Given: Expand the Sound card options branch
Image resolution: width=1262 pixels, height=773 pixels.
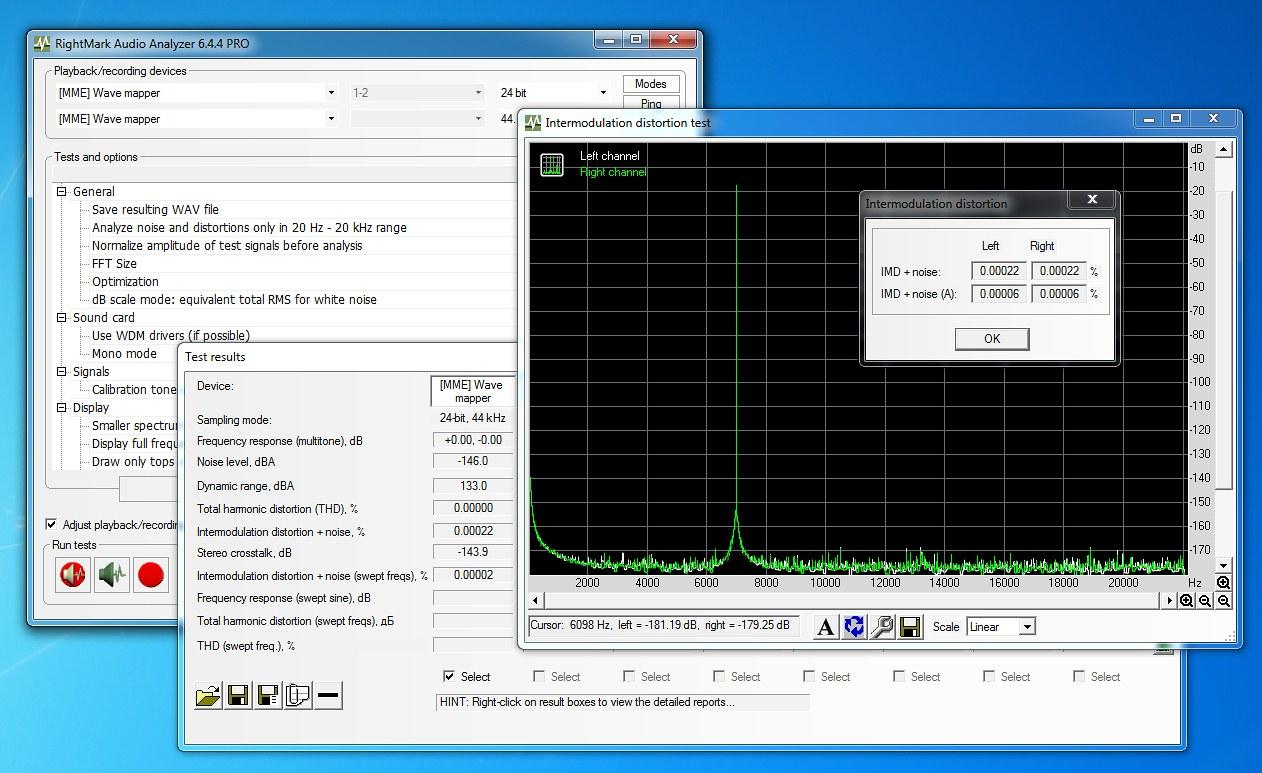Looking at the screenshot, I should [x=60, y=317].
